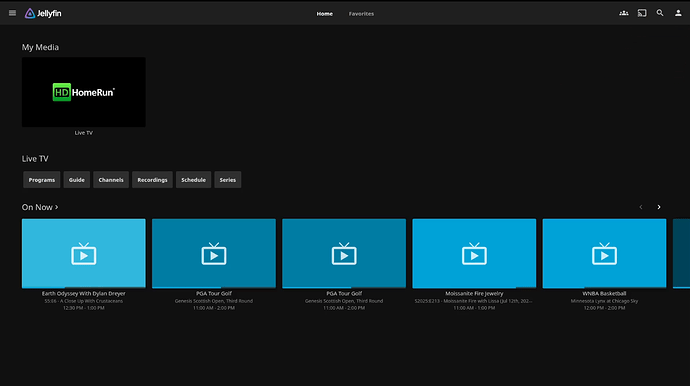This screenshot has width=690, height=386.
Task: Select the Home tab
Action: coord(325,14)
